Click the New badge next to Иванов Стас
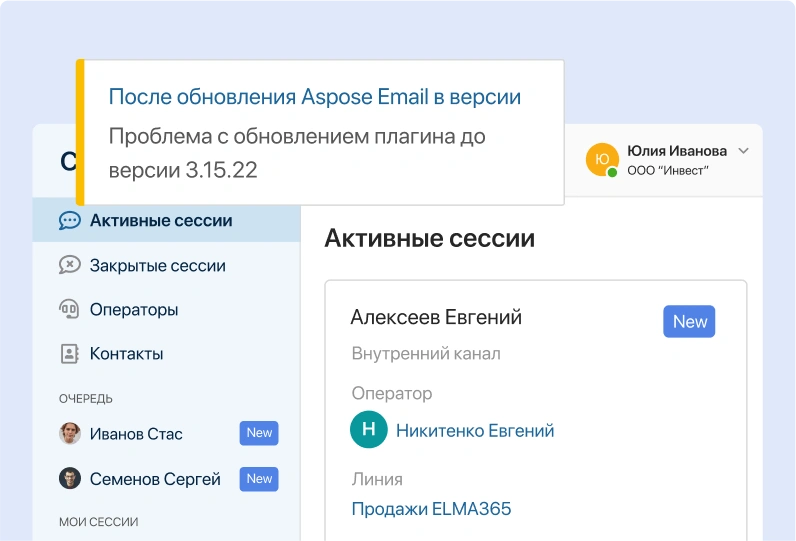The width and height of the screenshot is (796, 541). tap(259, 433)
